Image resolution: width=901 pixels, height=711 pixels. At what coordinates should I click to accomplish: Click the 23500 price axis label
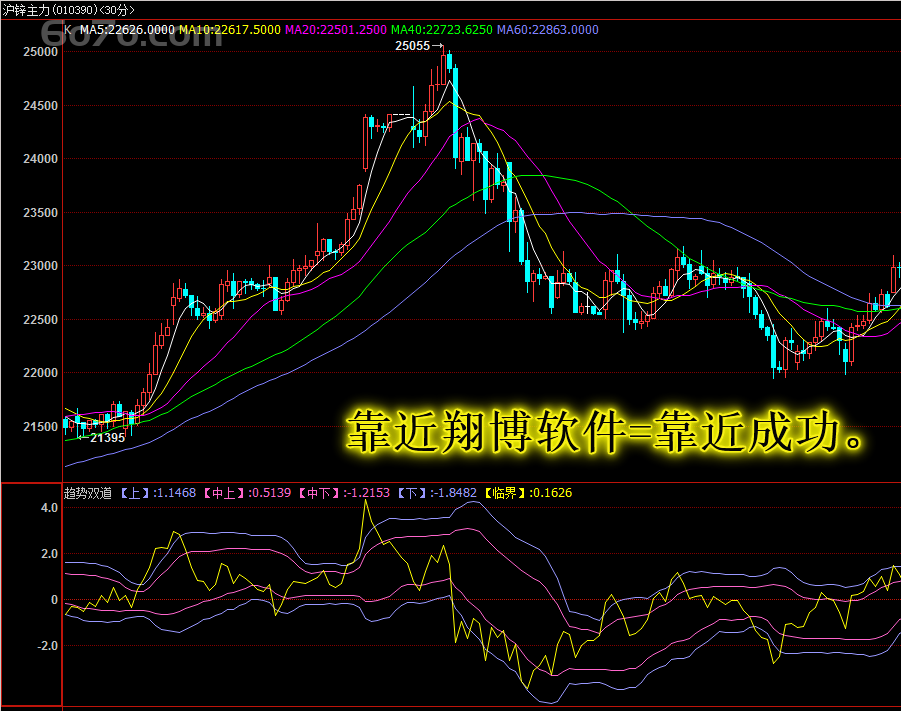click(x=40, y=213)
